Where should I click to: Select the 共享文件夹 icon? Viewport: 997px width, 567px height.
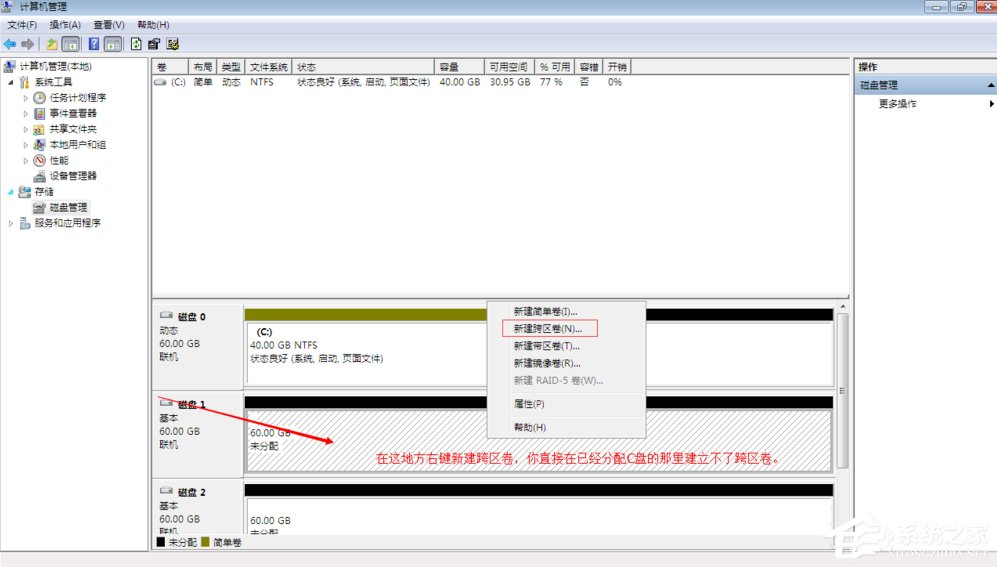[x=39, y=129]
